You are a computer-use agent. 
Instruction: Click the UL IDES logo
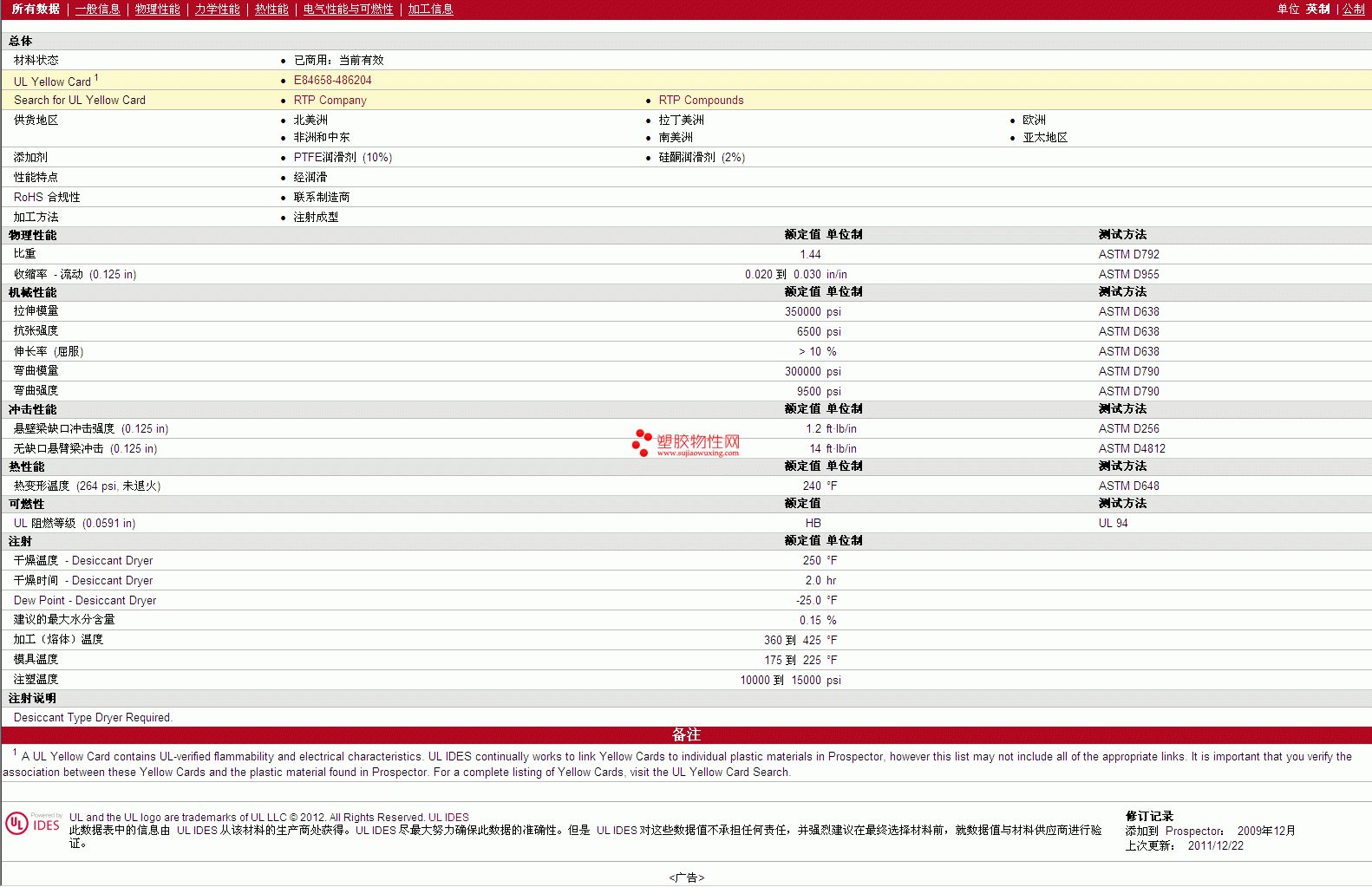click(34, 823)
